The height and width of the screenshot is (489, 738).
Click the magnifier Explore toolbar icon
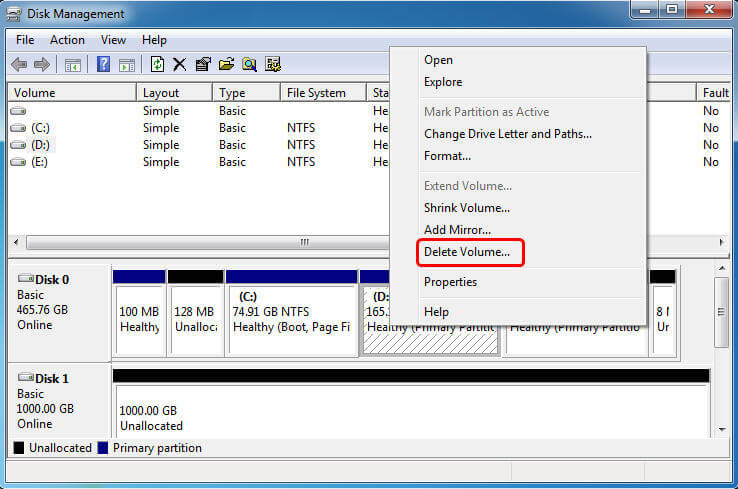[249, 65]
